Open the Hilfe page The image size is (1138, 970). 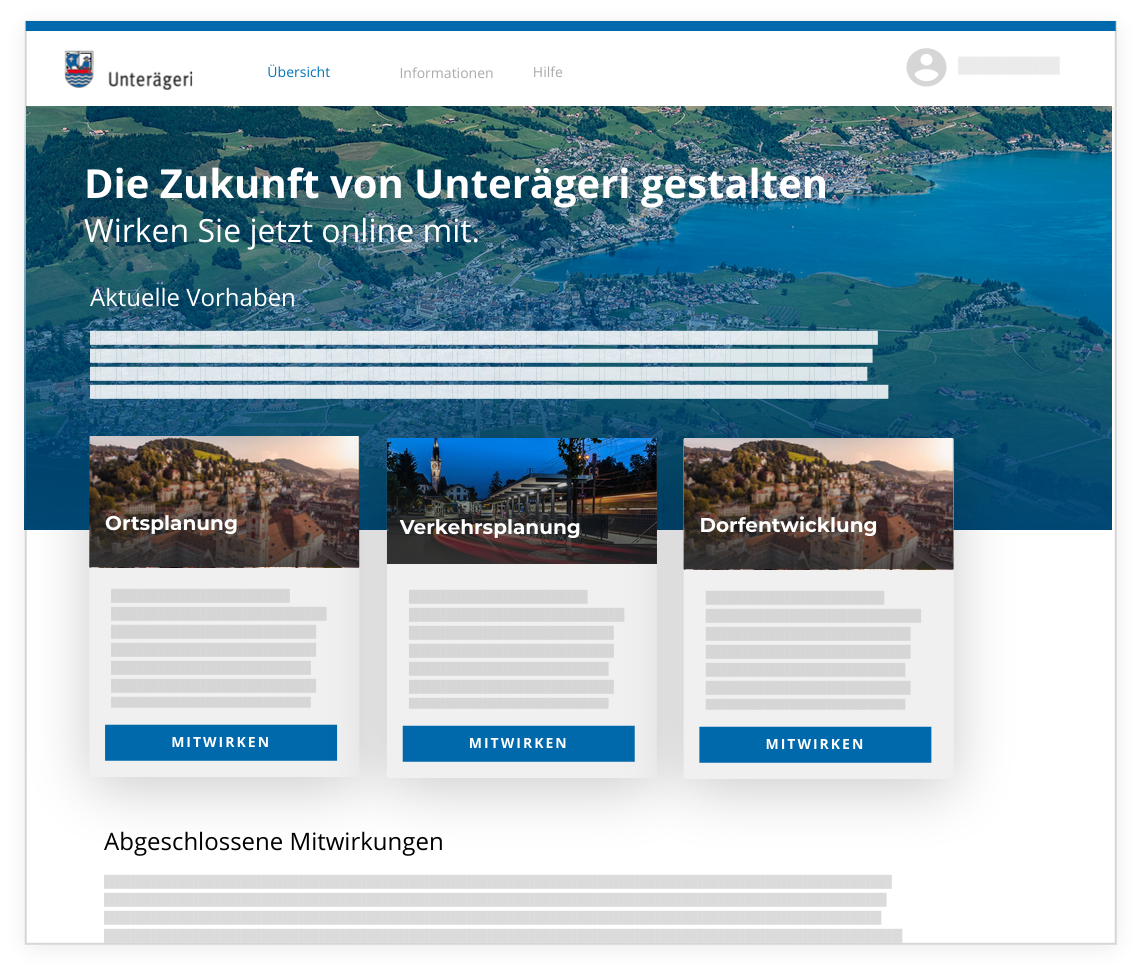pos(548,72)
